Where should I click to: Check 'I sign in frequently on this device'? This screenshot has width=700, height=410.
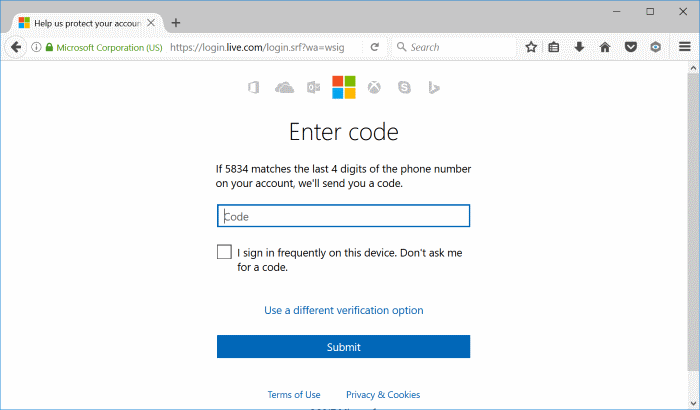(224, 252)
